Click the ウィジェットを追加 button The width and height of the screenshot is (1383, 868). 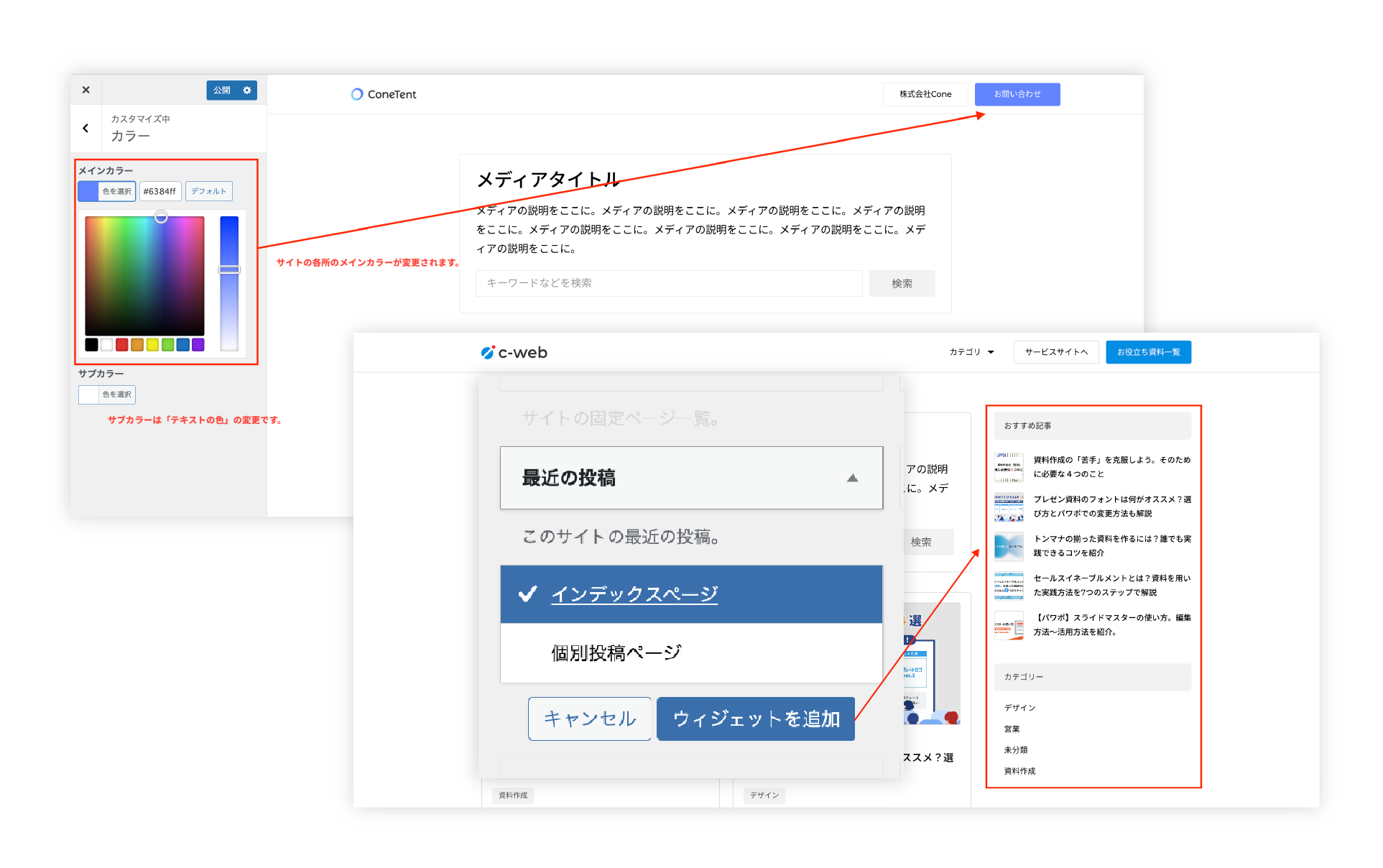click(x=756, y=719)
